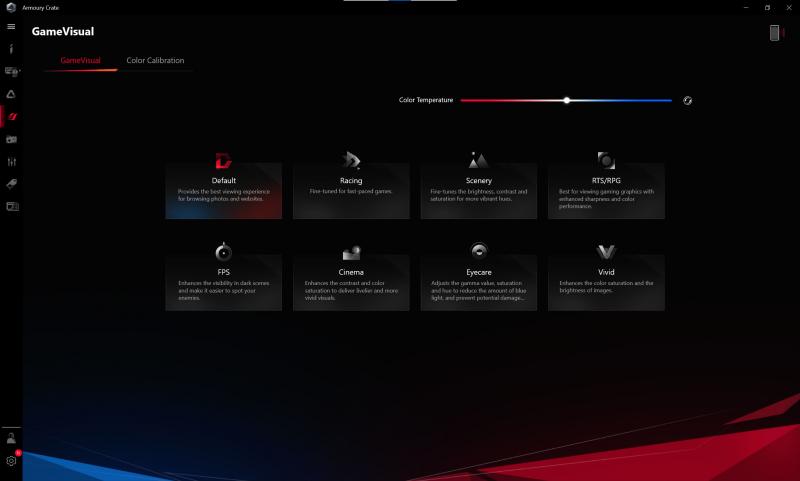The image size is (800, 481).
Task: Go to Home via the sidebar icon
Action: tap(11, 48)
